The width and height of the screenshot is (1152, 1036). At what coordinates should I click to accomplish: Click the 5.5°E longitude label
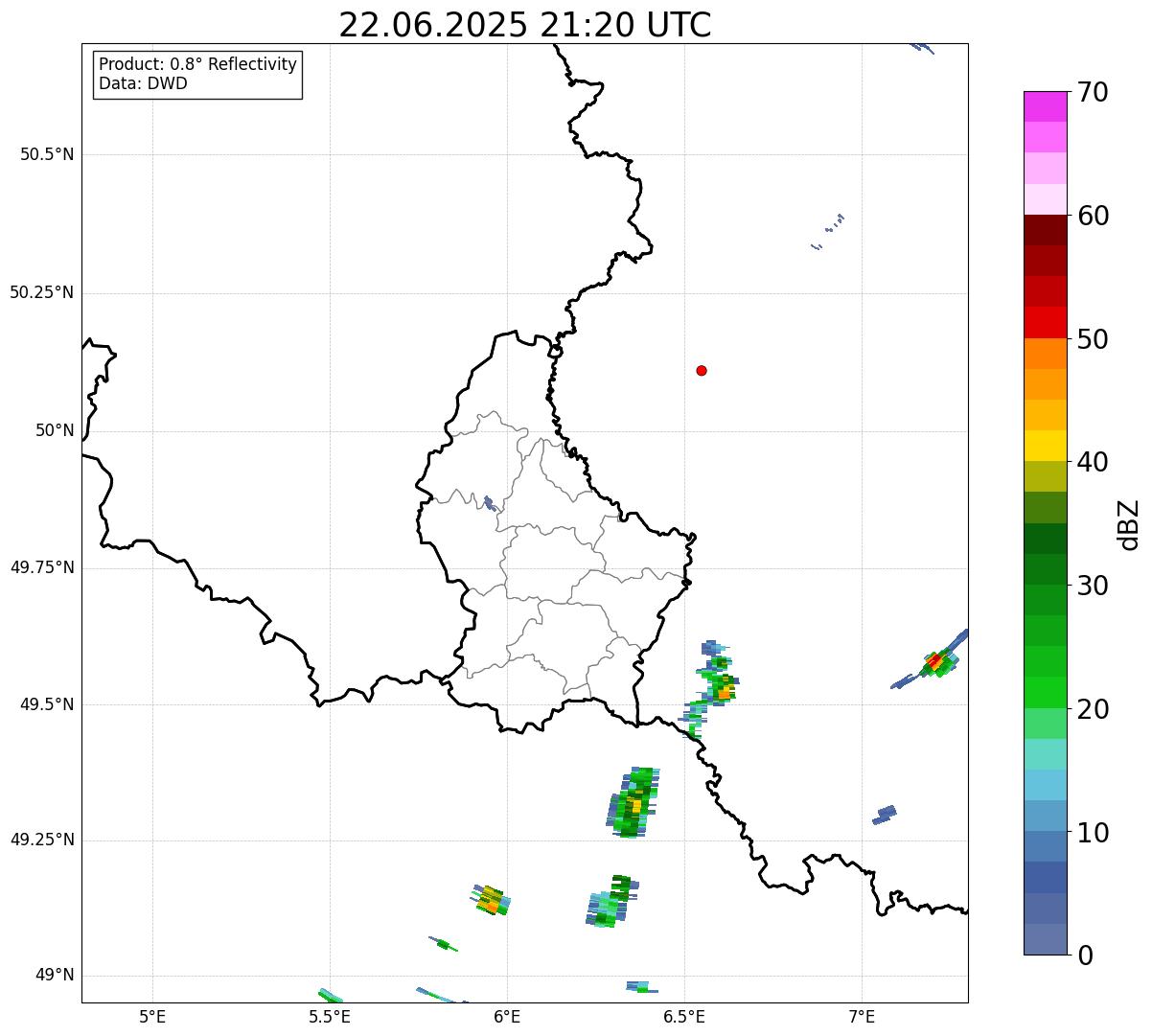tap(330, 1017)
